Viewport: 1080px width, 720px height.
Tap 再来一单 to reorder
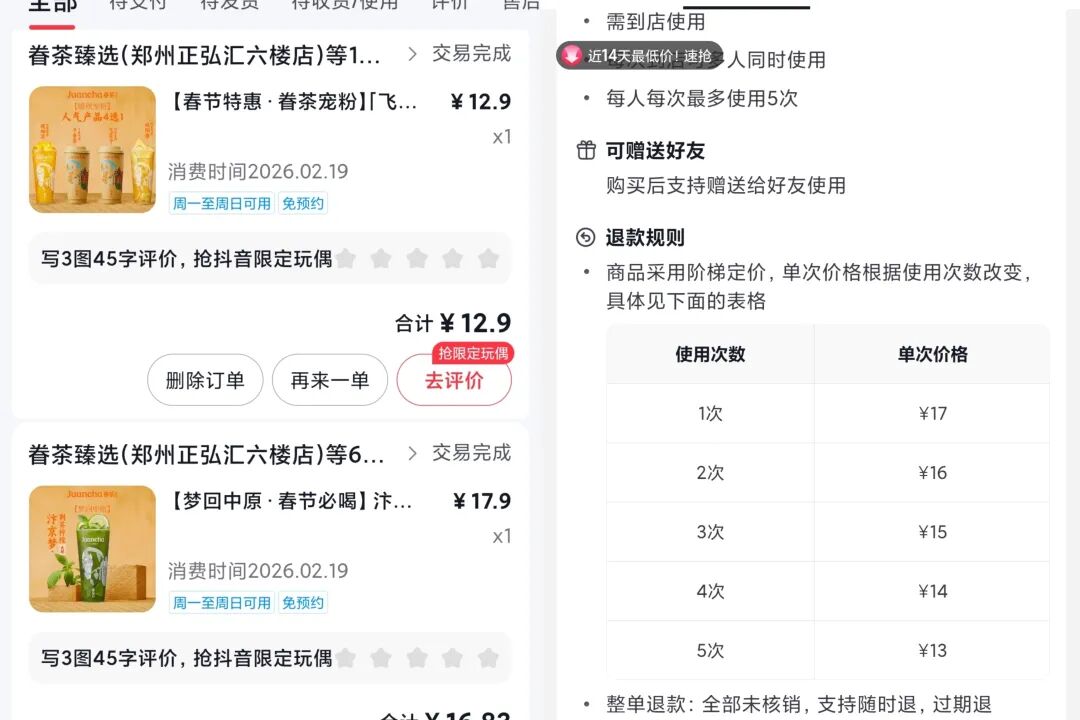click(x=329, y=380)
